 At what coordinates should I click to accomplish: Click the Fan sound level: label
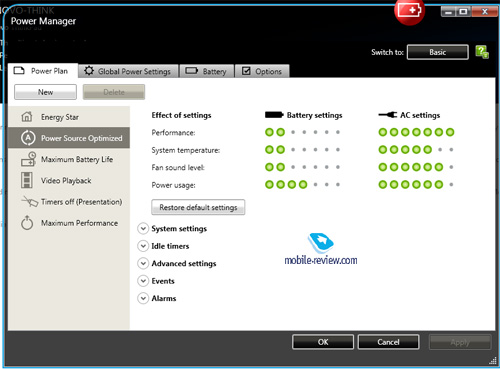click(178, 167)
